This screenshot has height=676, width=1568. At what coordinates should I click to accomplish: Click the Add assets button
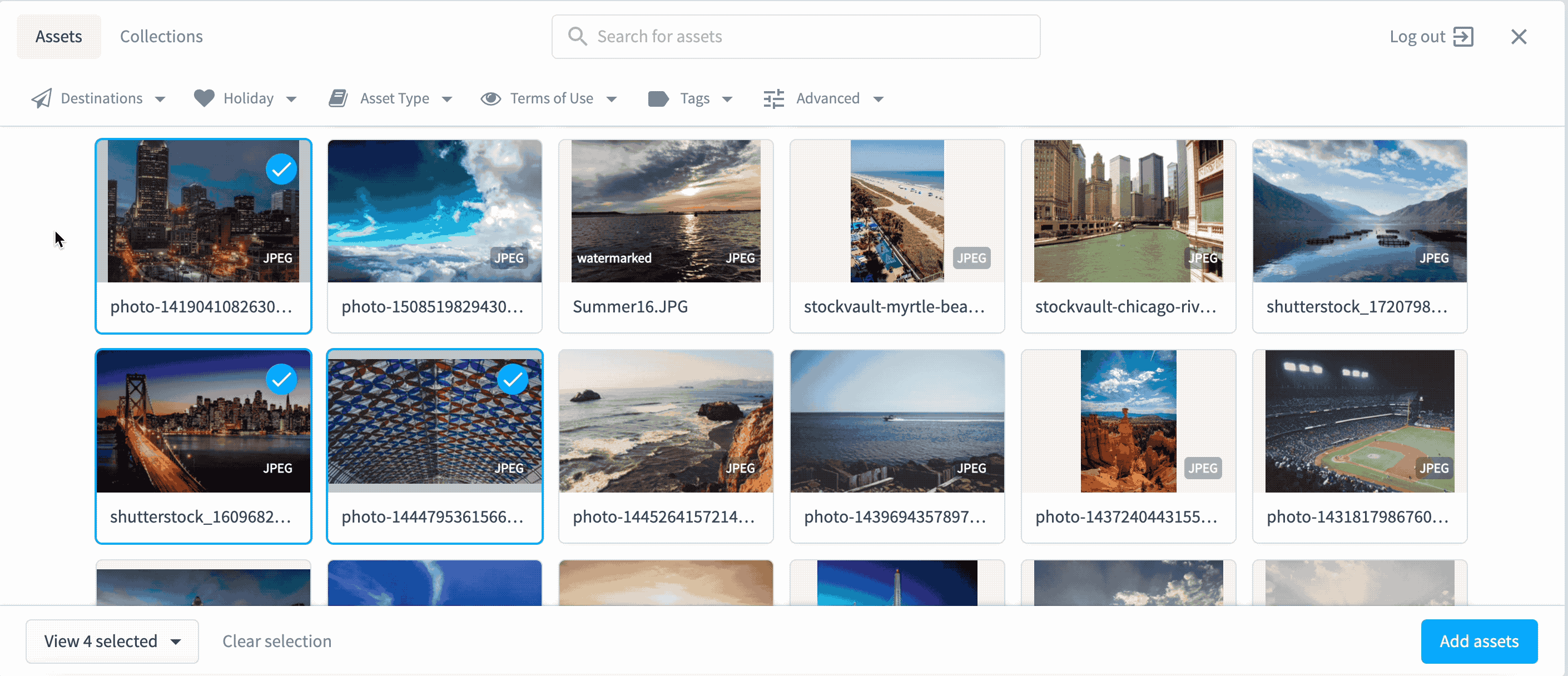tap(1479, 642)
